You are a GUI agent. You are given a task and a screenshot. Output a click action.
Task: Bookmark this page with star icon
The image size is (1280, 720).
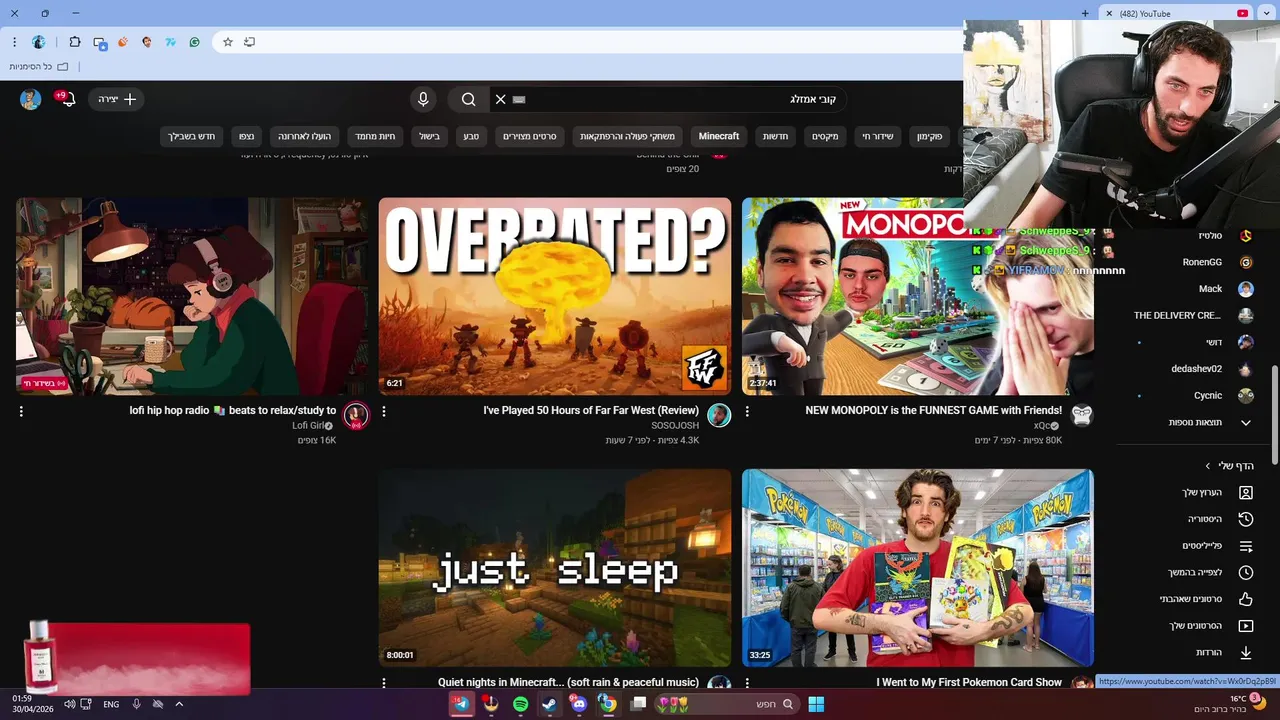(228, 42)
